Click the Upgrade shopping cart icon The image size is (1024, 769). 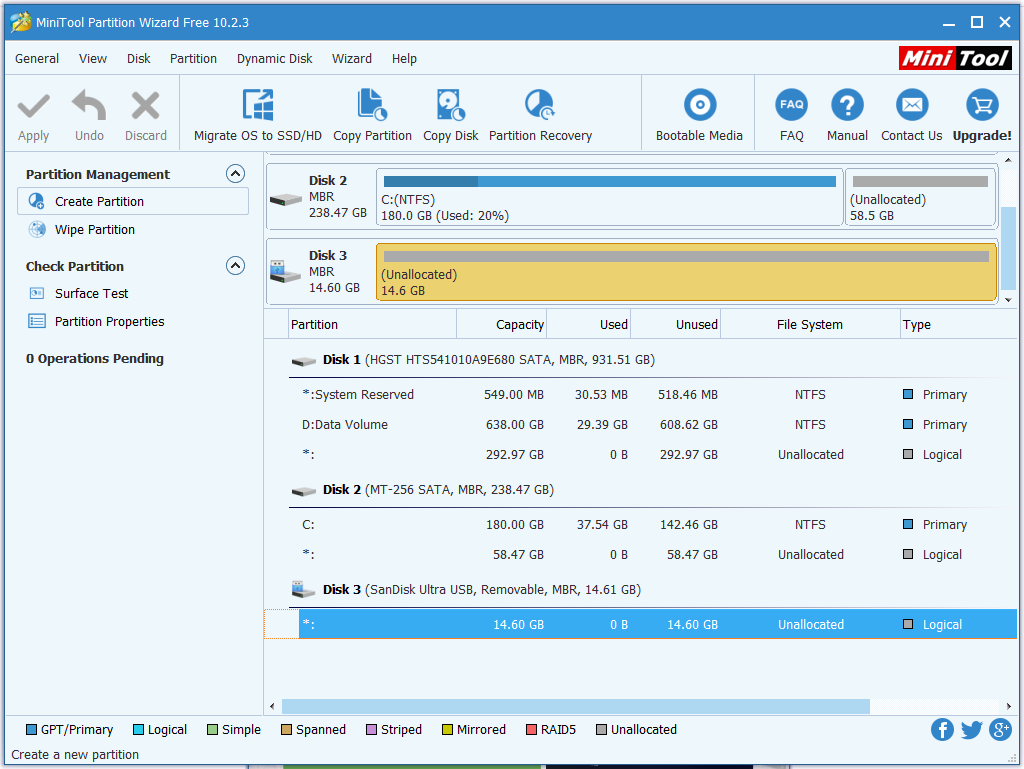(x=981, y=106)
